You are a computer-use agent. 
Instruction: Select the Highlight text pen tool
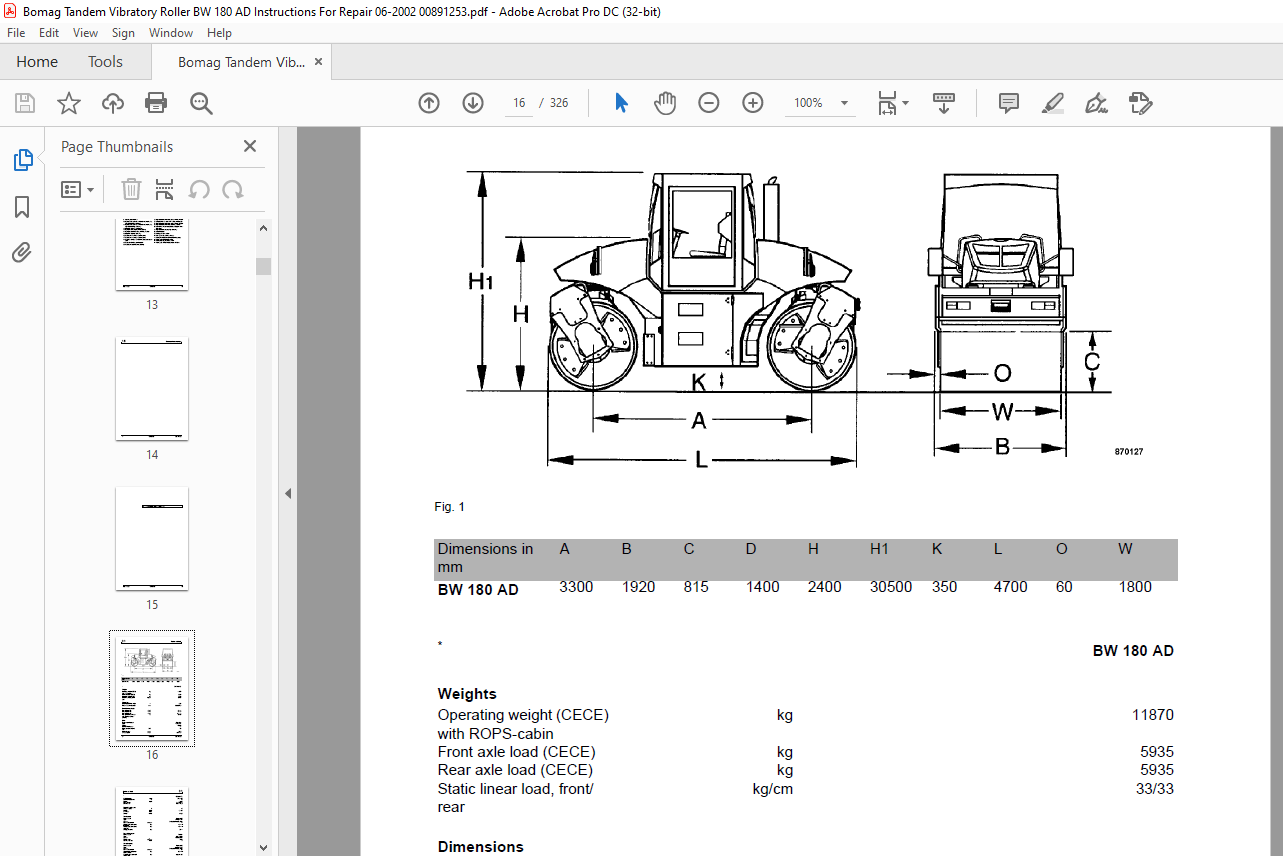click(x=1052, y=103)
